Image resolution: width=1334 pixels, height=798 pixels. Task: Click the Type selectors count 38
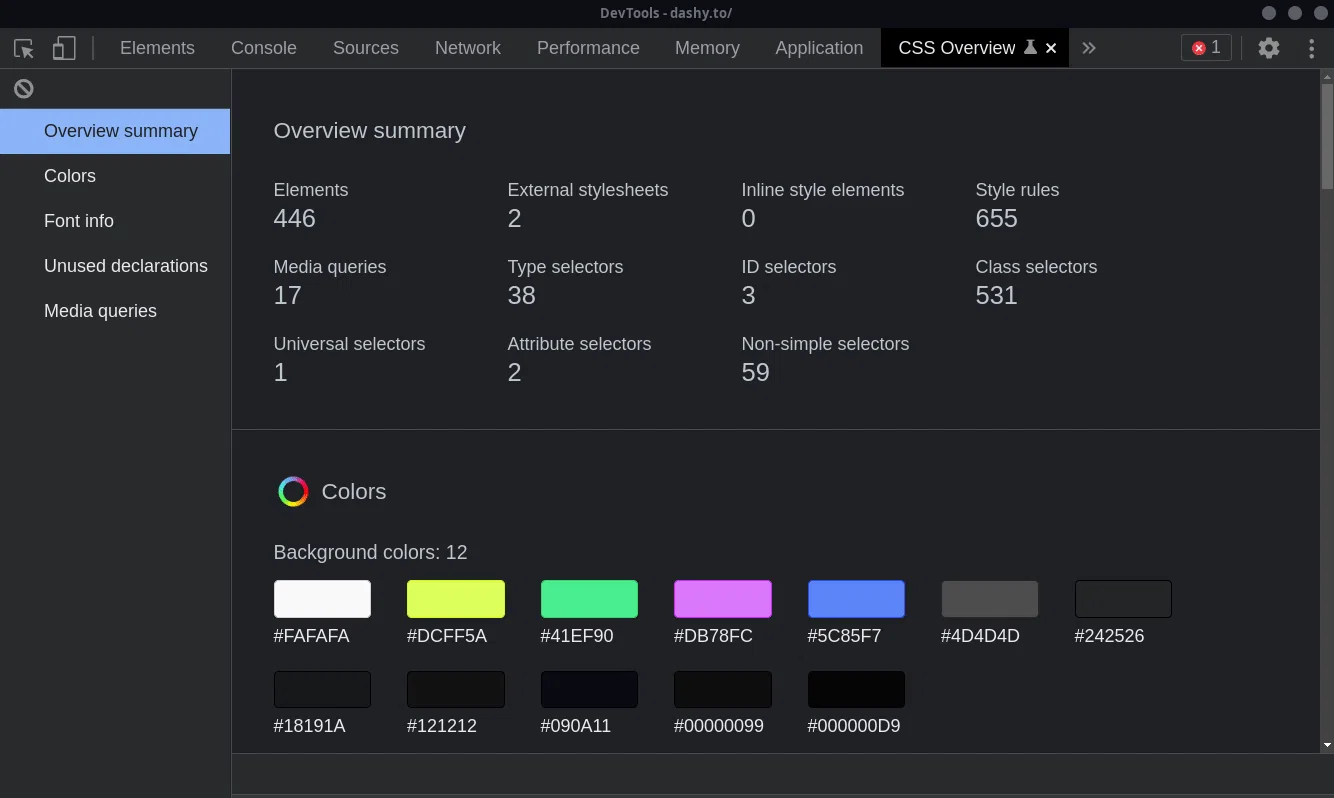(522, 296)
